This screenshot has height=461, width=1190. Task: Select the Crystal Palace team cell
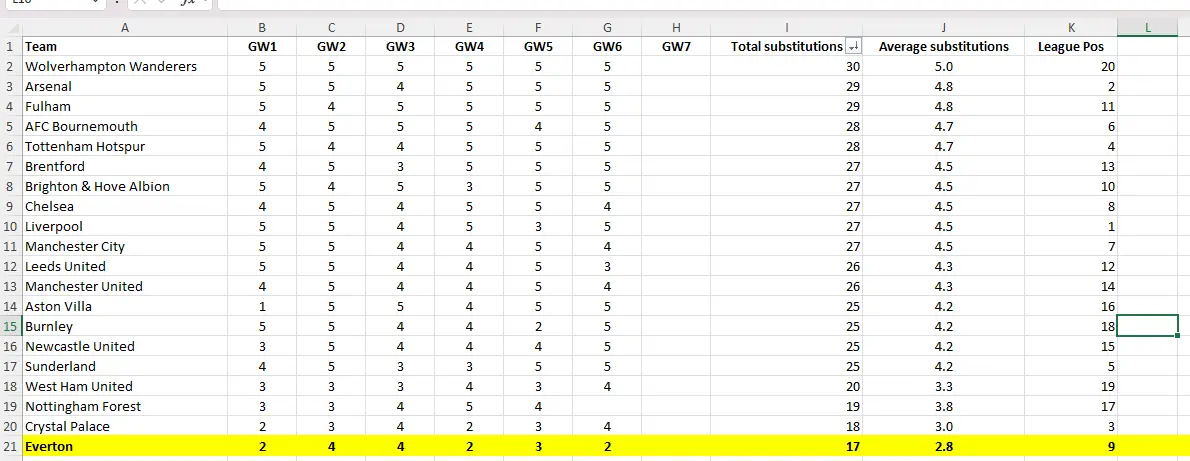point(125,426)
